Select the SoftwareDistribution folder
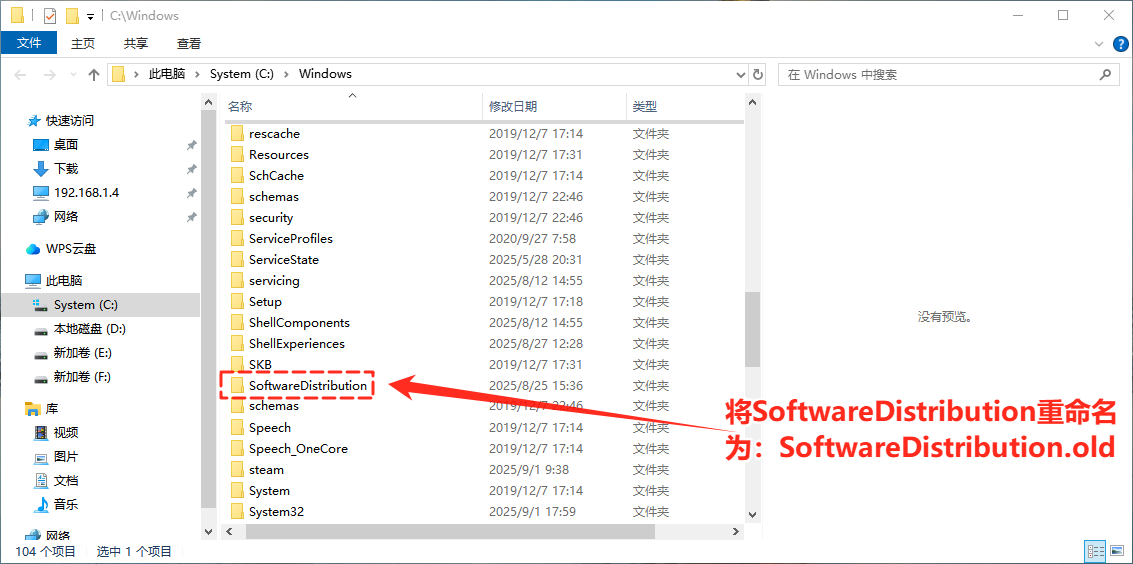This screenshot has height=564, width=1133. [x=307, y=386]
